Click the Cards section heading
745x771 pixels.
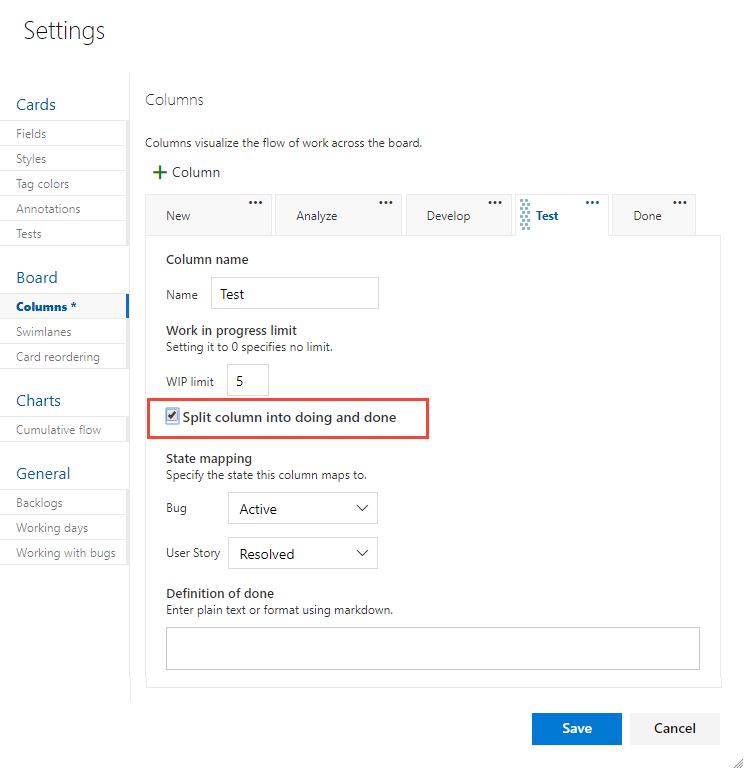point(36,105)
